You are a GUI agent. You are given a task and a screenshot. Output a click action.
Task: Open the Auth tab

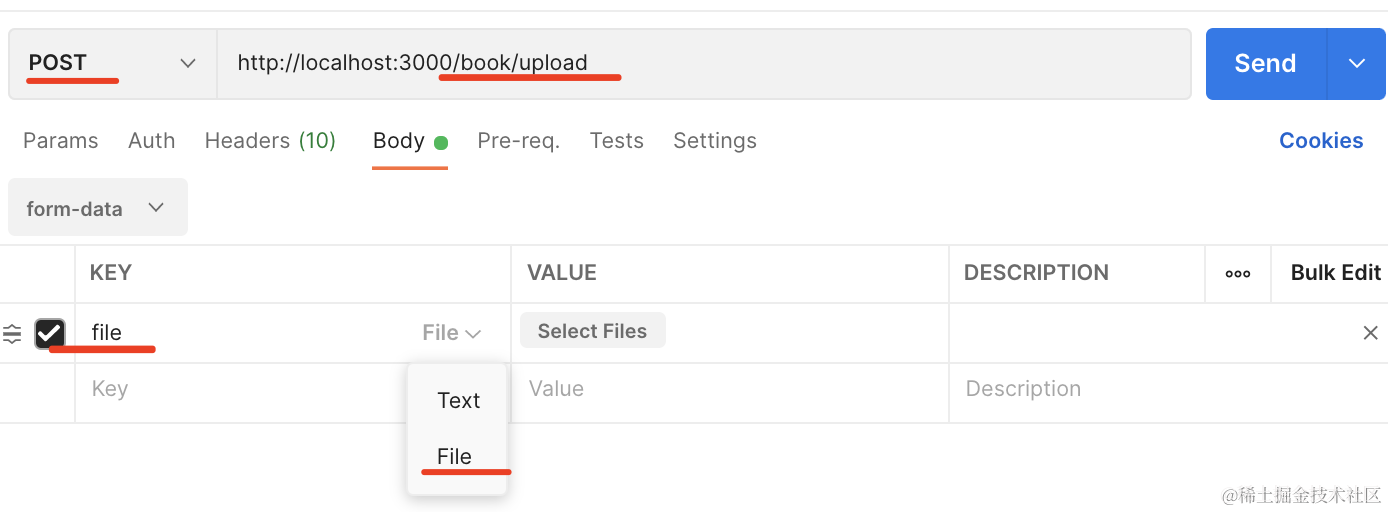[152, 141]
